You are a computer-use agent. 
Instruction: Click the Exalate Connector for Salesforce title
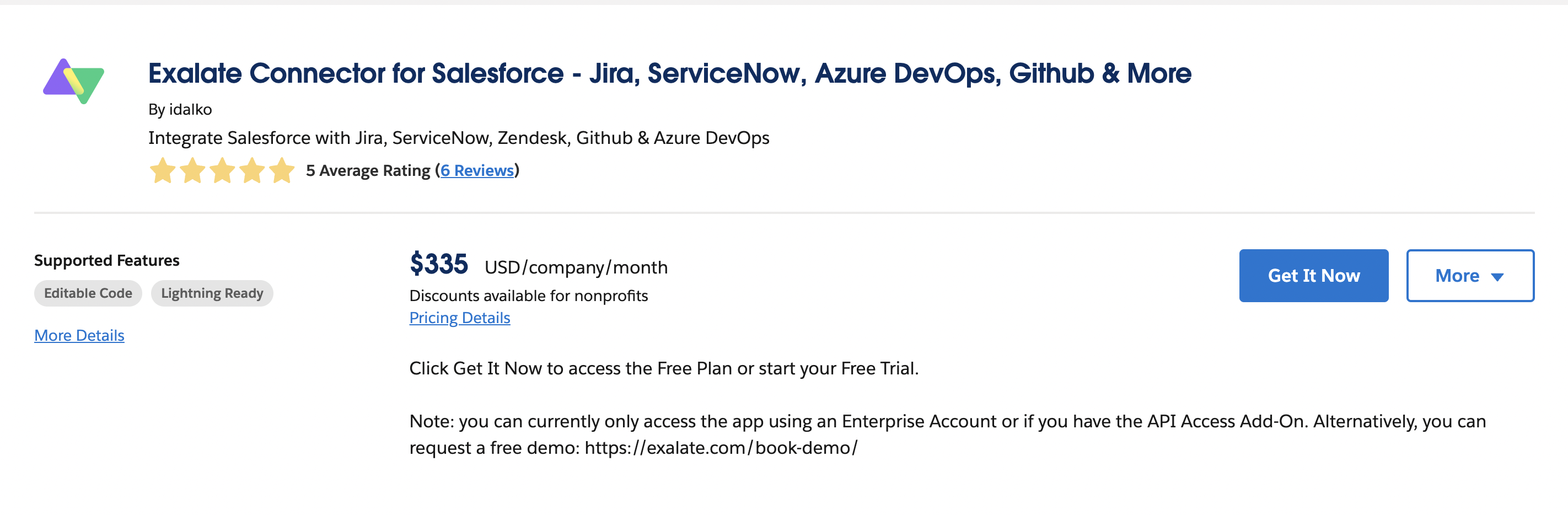pyautogui.click(x=669, y=74)
